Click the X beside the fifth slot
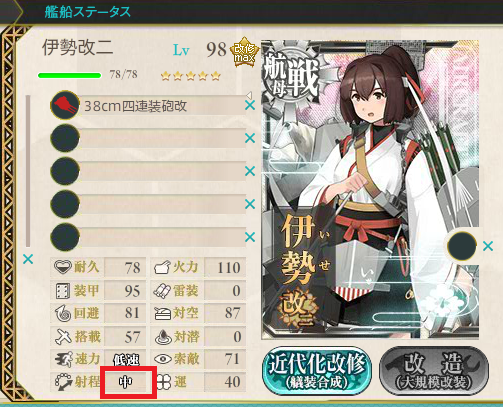The image size is (503, 407). pyautogui.click(x=250, y=237)
